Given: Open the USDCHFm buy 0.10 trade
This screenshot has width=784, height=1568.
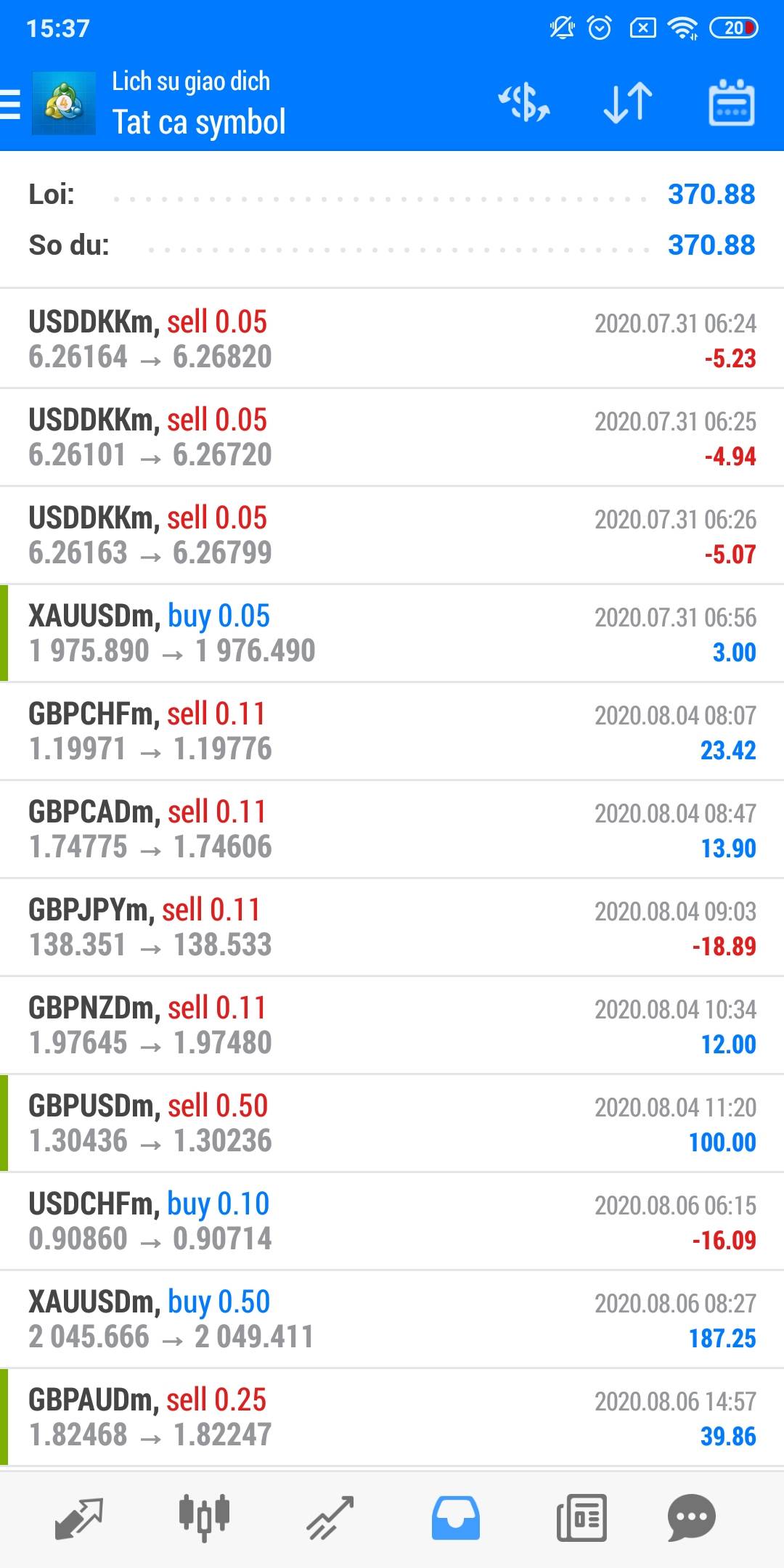Looking at the screenshot, I should (392, 1221).
